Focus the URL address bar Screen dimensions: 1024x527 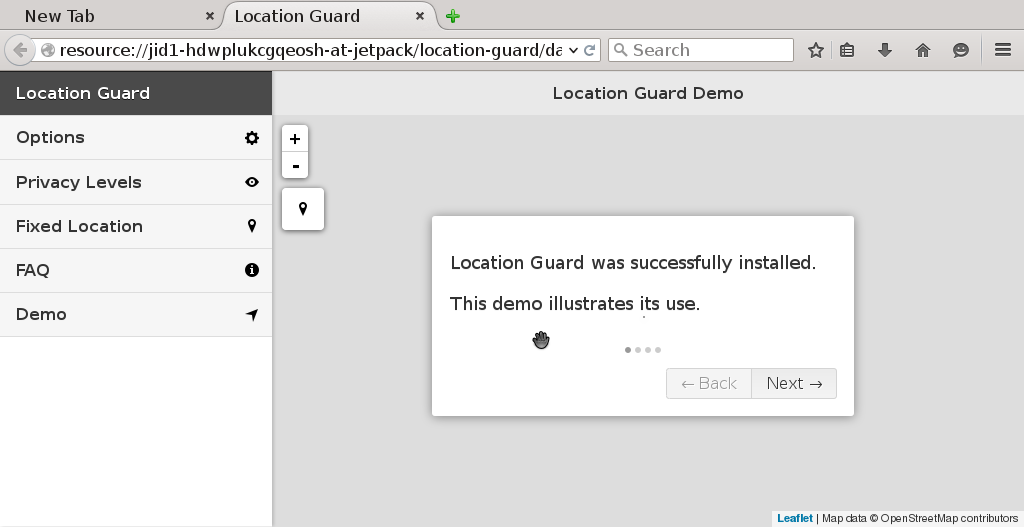pos(310,50)
